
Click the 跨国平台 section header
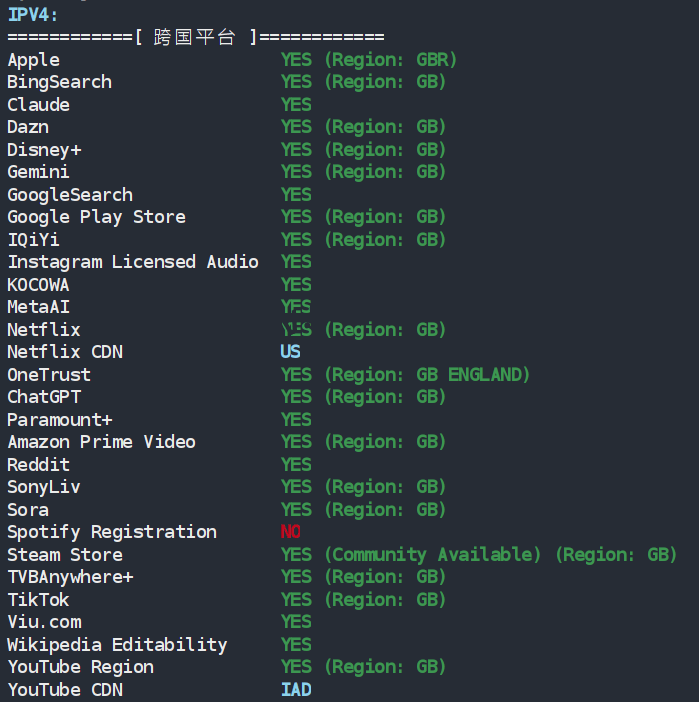pyautogui.click(x=195, y=38)
